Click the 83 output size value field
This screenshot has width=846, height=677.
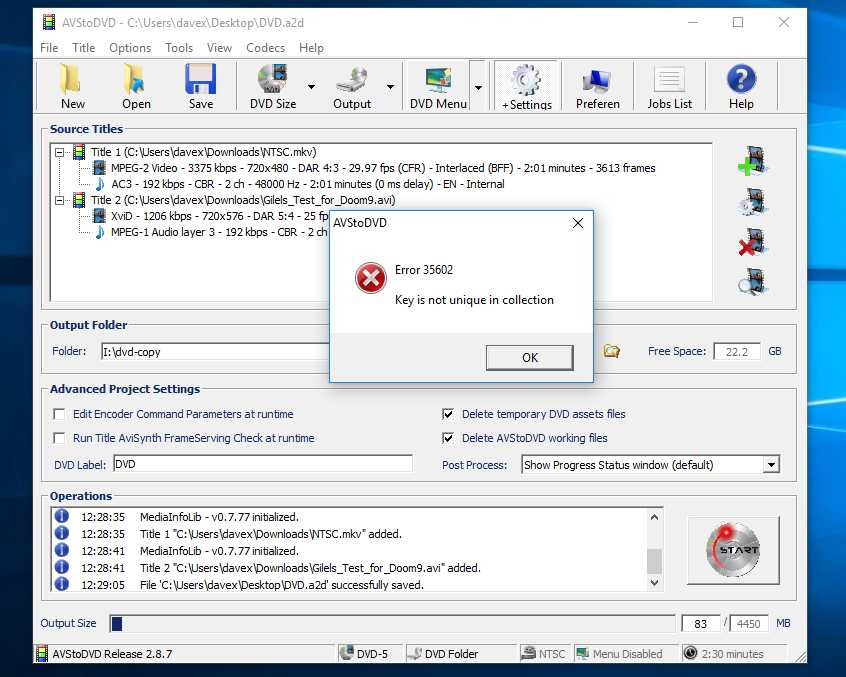pos(700,624)
